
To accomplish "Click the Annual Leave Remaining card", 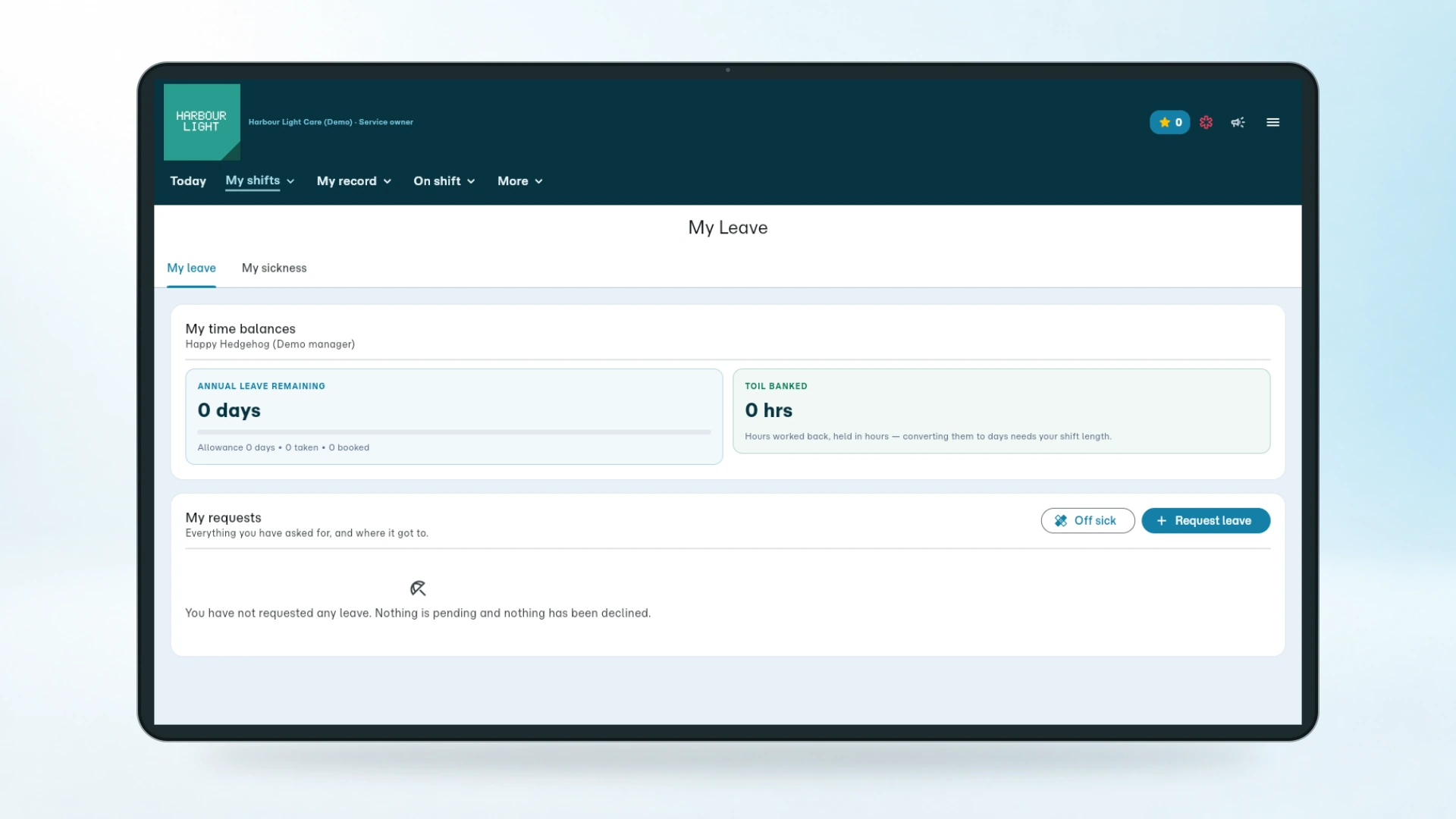I will 453,416.
